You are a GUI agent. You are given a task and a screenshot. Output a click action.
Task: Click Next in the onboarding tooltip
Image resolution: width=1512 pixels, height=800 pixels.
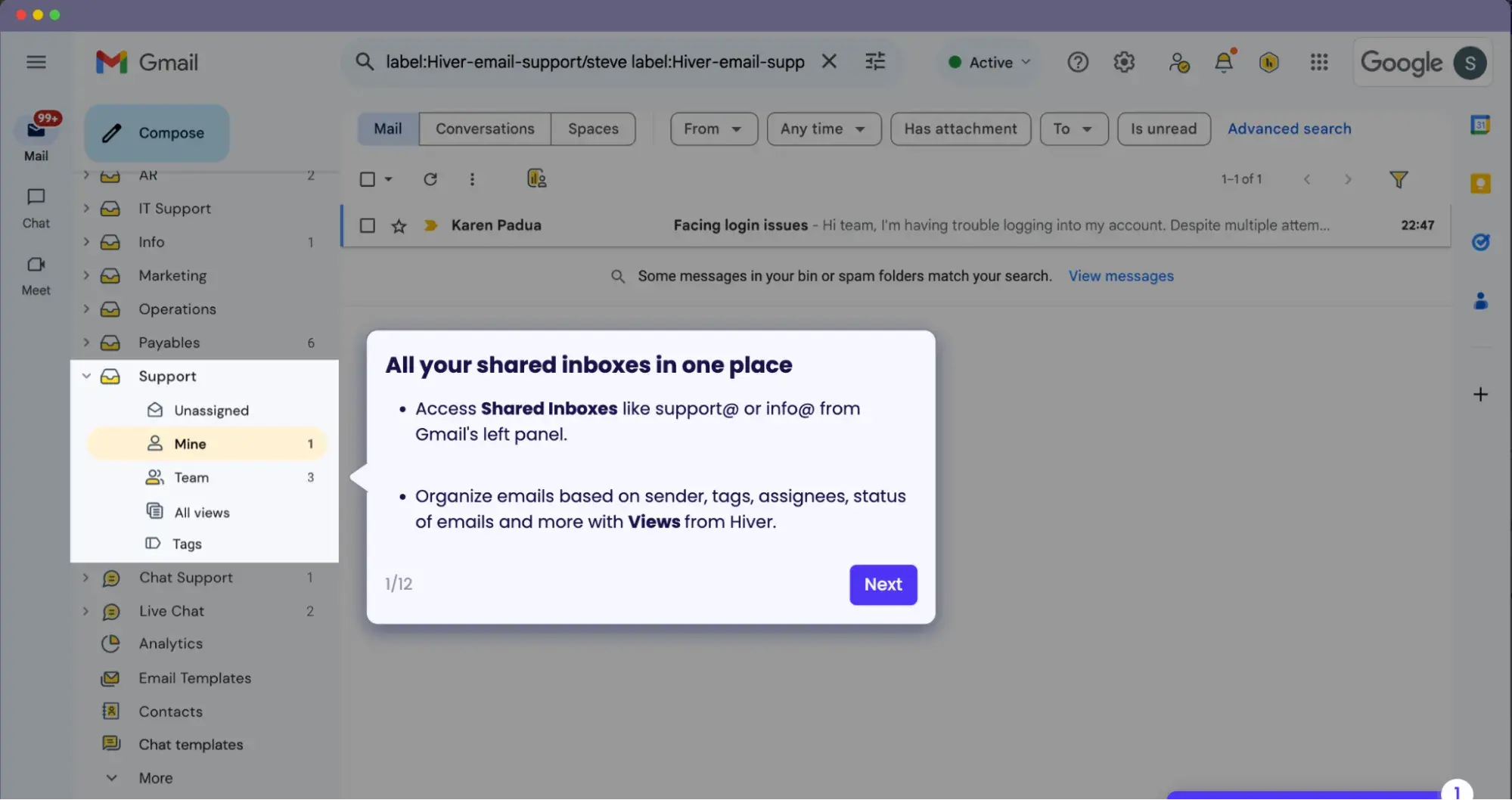pyautogui.click(x=883, y=584)
